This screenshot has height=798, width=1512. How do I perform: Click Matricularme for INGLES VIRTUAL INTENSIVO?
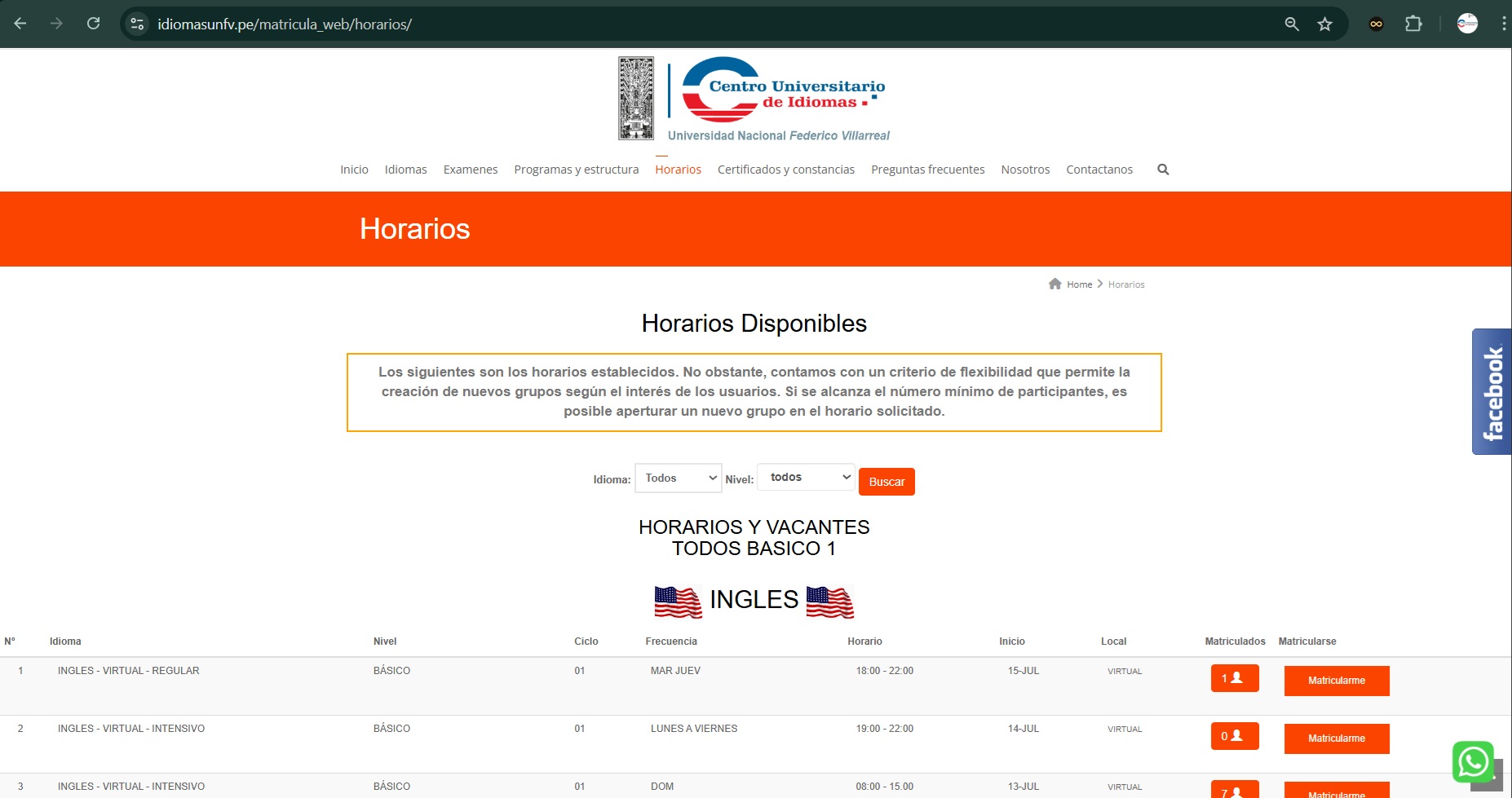pyautogui.click(x=1337, y=738)
